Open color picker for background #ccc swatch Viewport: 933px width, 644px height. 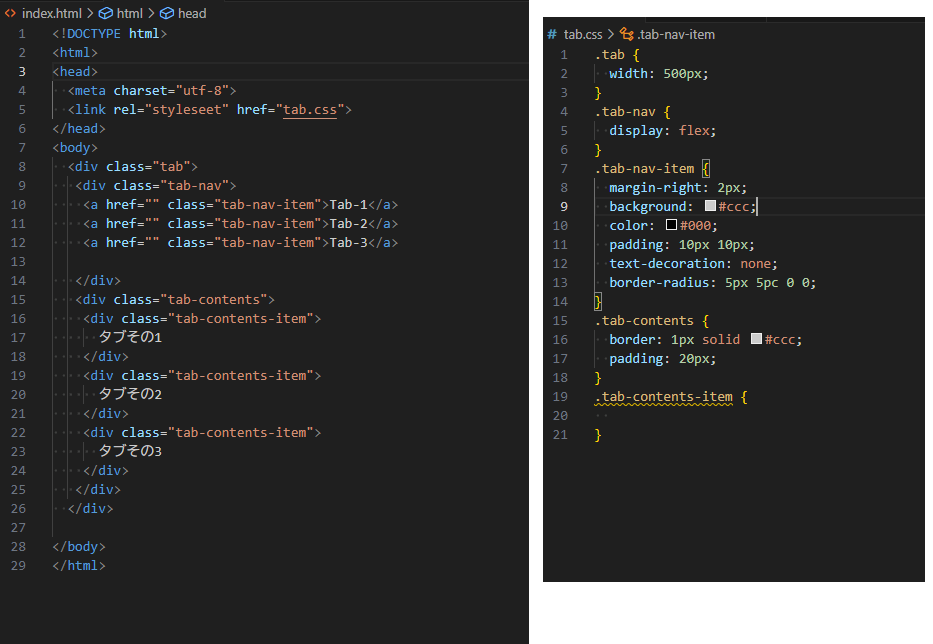(x=710, y=206)
